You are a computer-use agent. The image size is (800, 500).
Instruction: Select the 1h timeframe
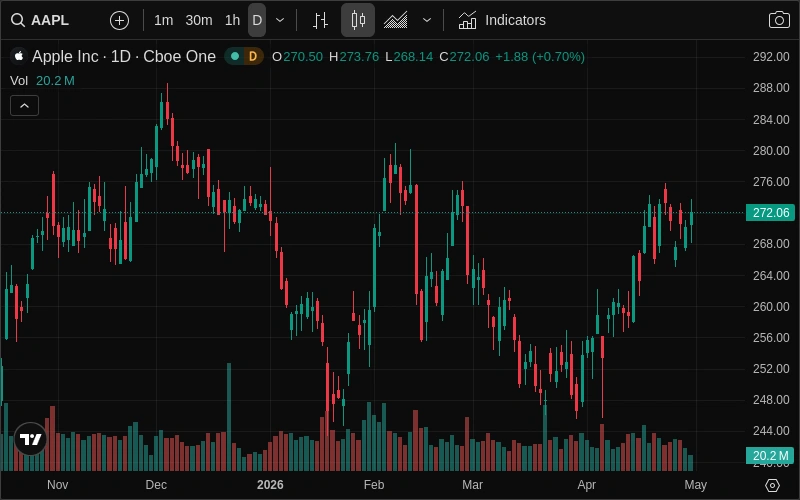pos(232,20)
